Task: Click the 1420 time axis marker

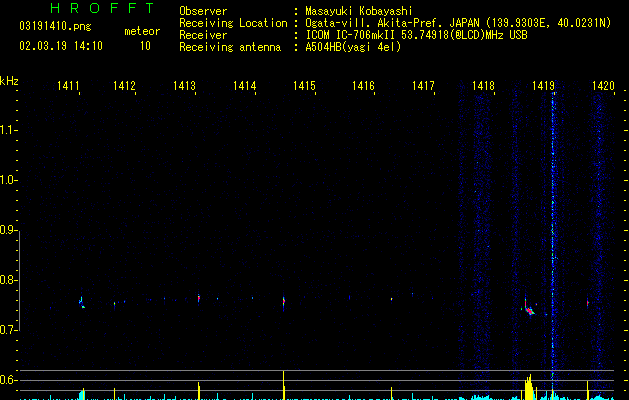Action: [x=603, y=86]
